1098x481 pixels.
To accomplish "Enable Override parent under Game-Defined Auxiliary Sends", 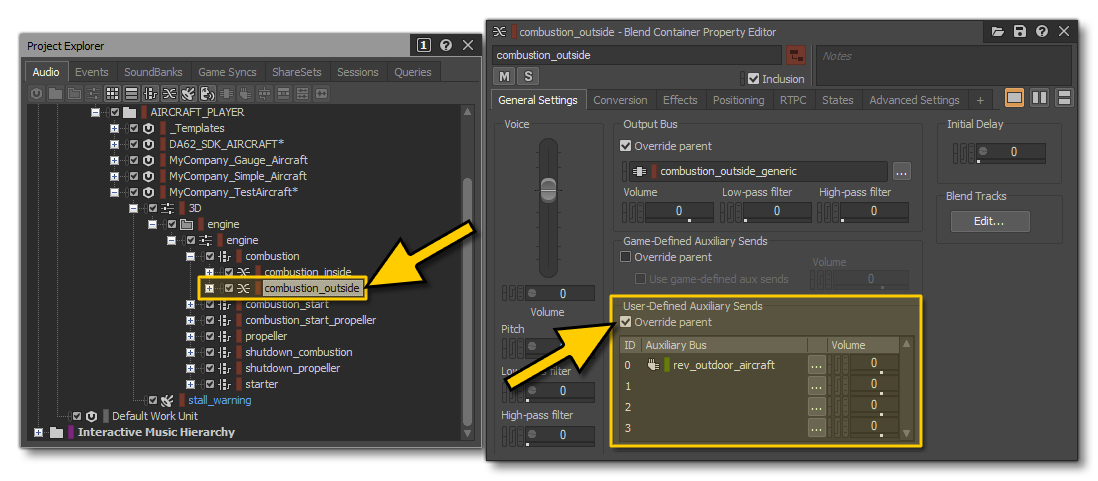I will click(x=626, y=257).
